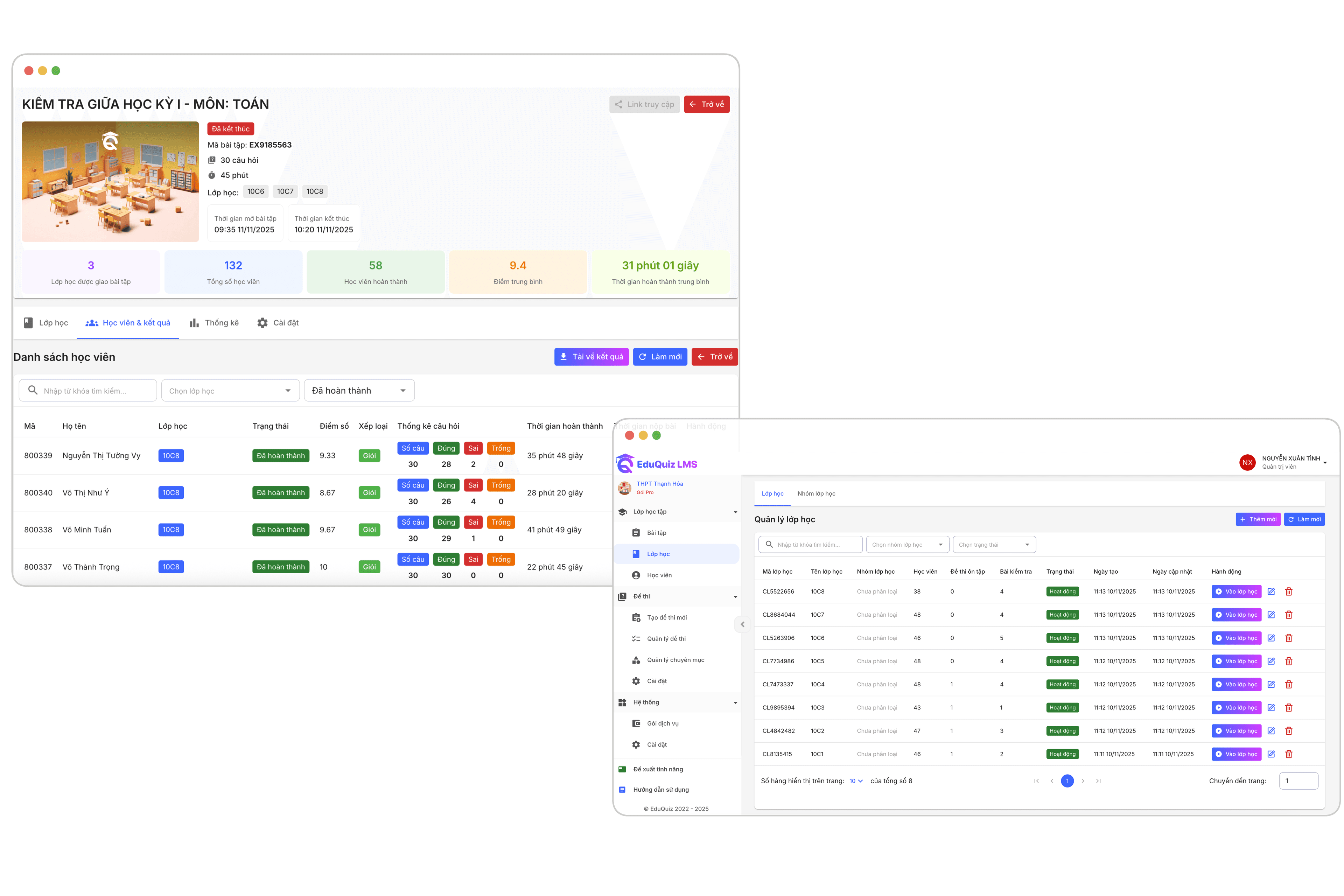Open Đã hoàn thành status dropdown
Screen dimensions: 1344x896
(359, 391)
